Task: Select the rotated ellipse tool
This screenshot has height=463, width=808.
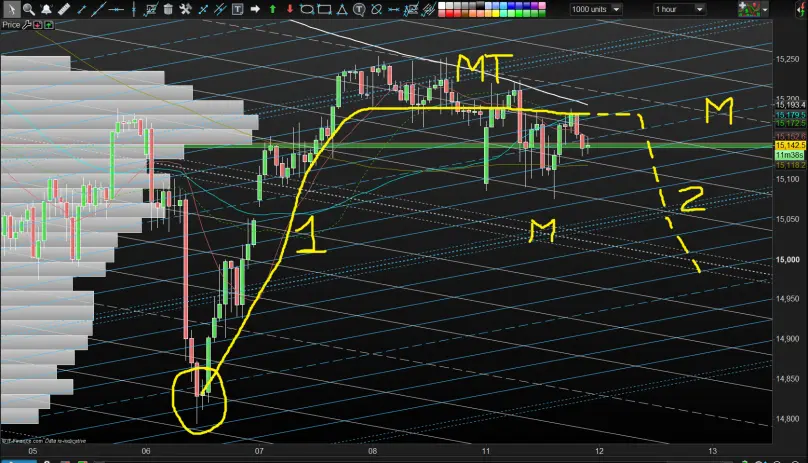Action: (x=377, y=9)
